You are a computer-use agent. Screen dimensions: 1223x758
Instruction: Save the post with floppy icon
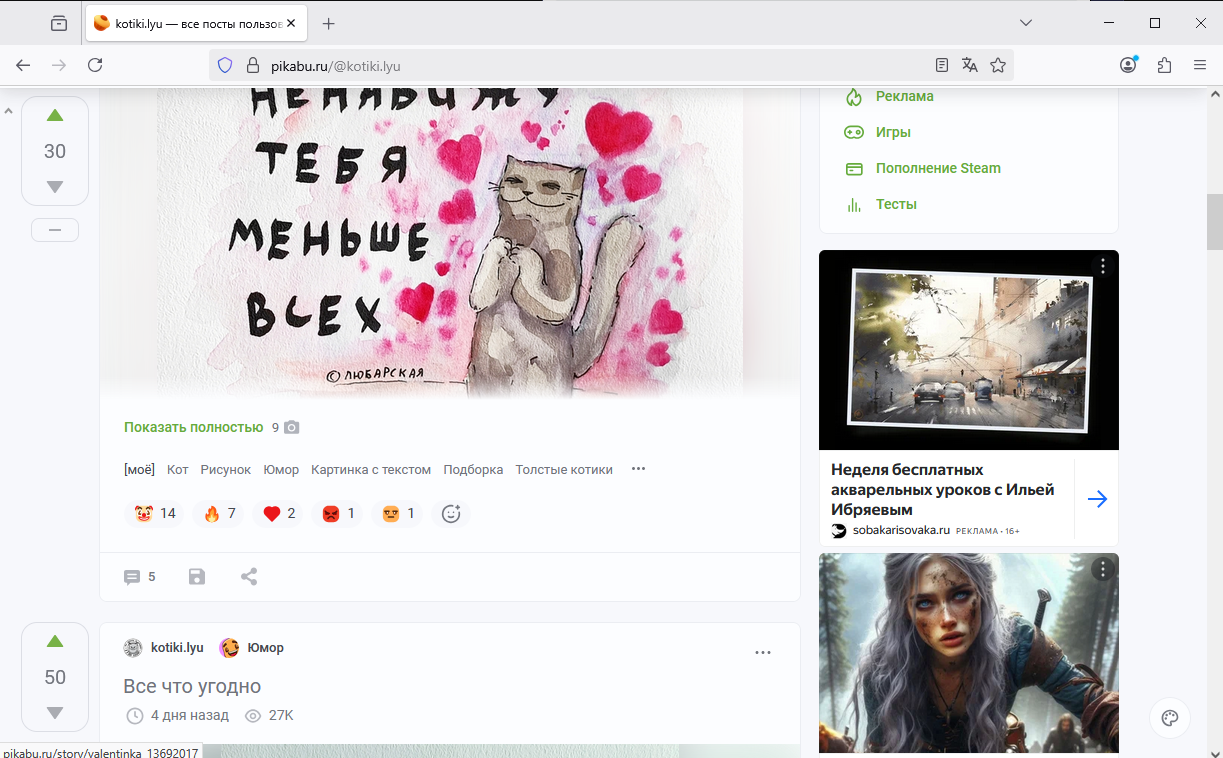(197, 577)
